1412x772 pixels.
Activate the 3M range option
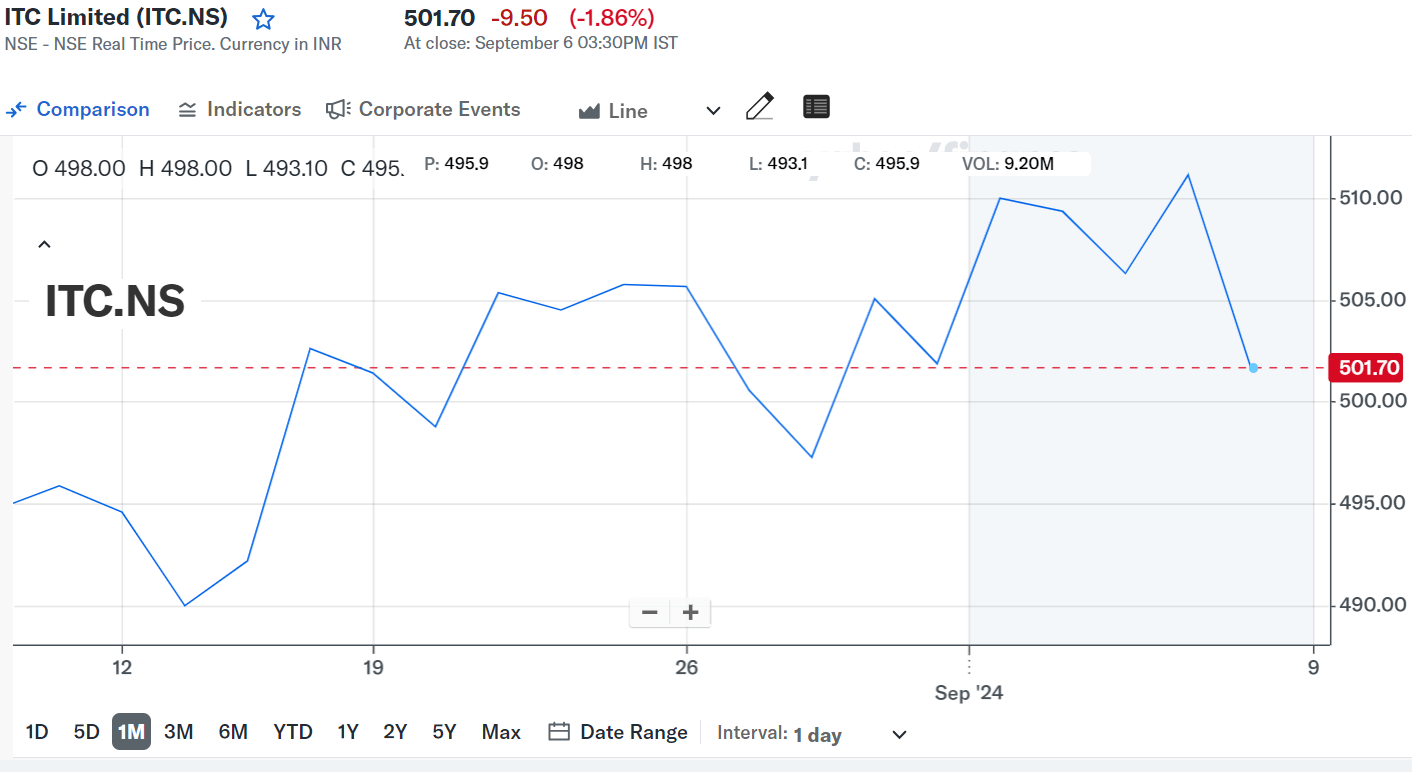tap(178, 731)
